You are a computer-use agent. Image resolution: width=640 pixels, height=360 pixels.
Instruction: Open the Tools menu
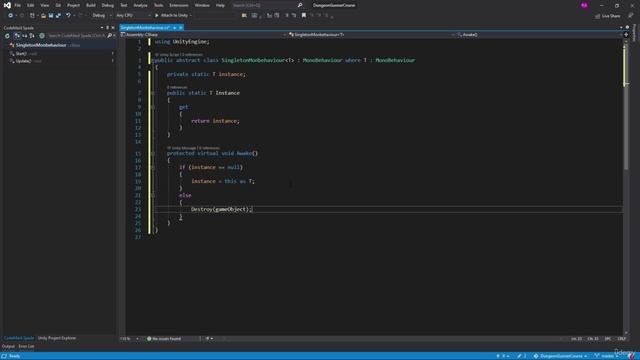tap(158, 5)
